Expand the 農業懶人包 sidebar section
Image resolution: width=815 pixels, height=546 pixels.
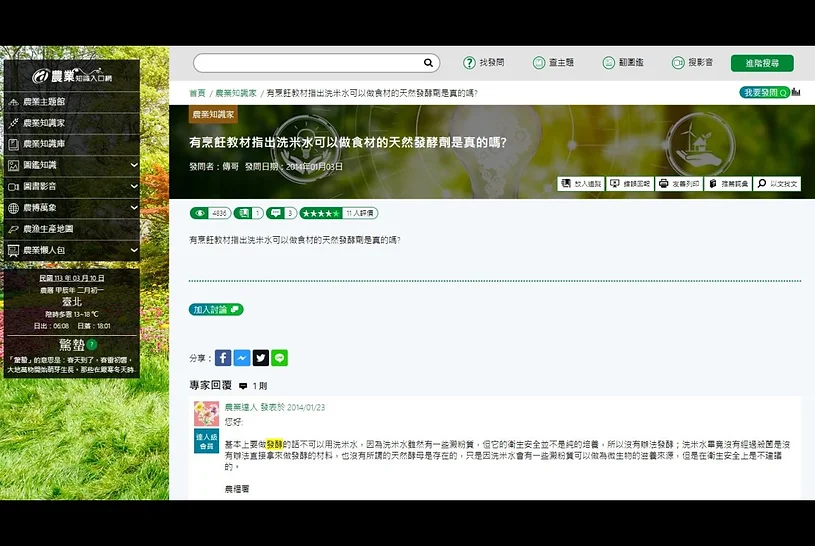(134, 250)
